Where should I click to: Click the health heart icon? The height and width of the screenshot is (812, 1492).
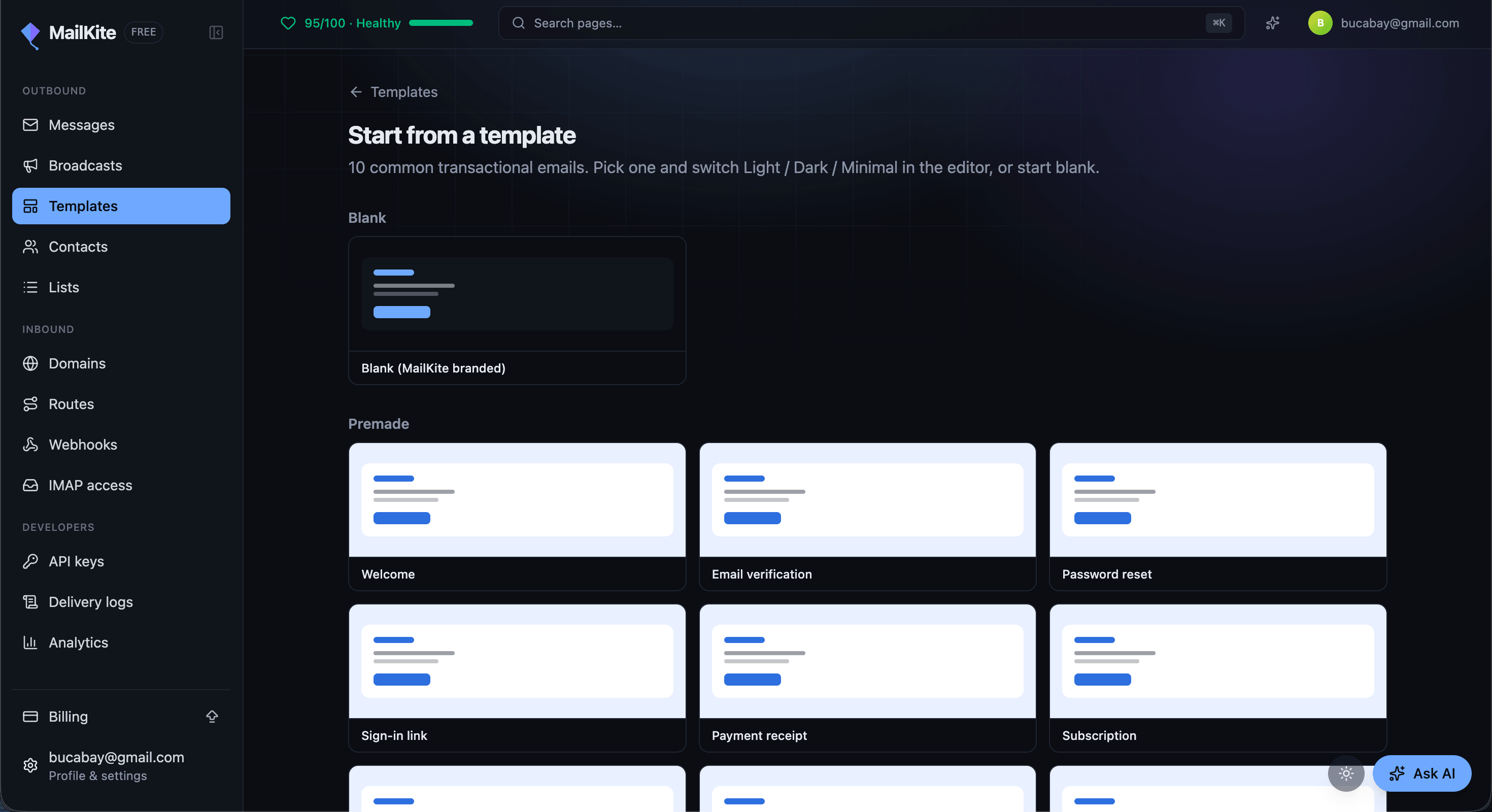pos(288,23)
